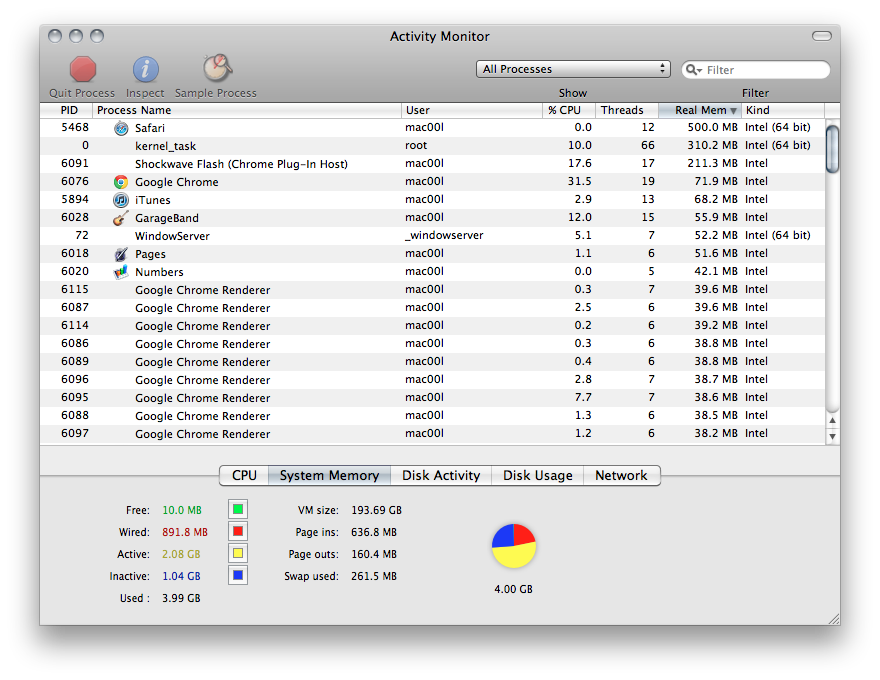Open Inspect info icon

[x=145, y=70]
